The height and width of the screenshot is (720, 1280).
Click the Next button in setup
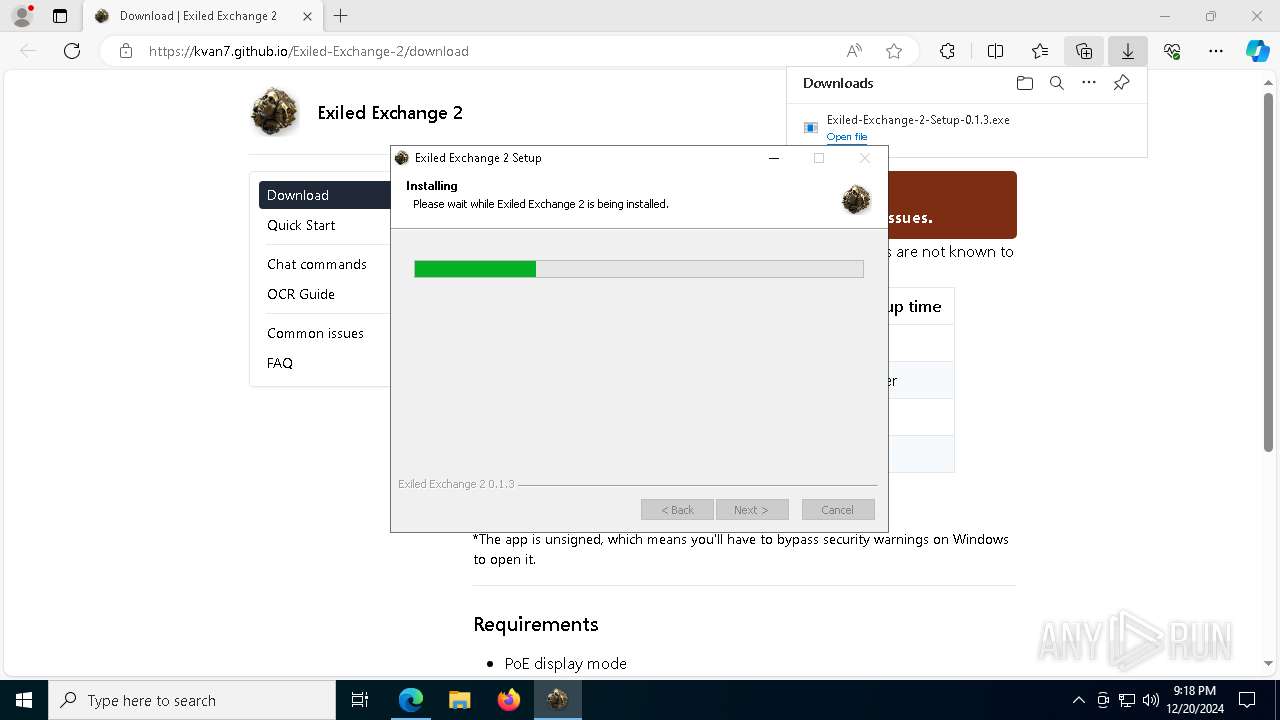click(x=752, y=510)
